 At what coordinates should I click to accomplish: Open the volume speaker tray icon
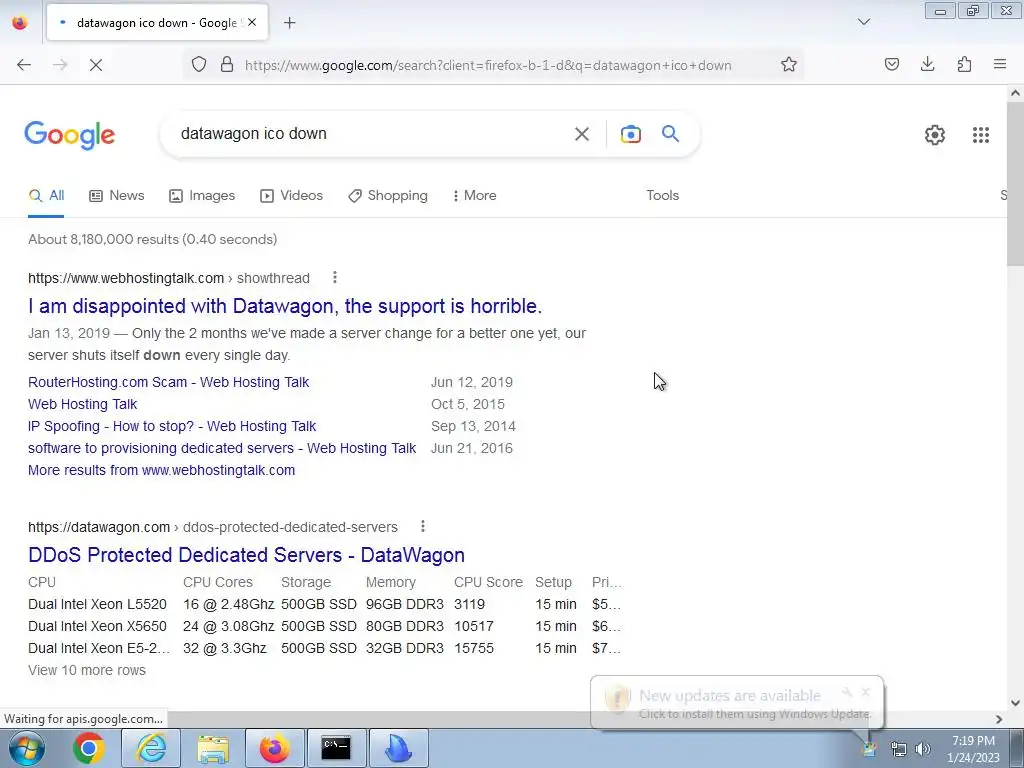(923, 749)
